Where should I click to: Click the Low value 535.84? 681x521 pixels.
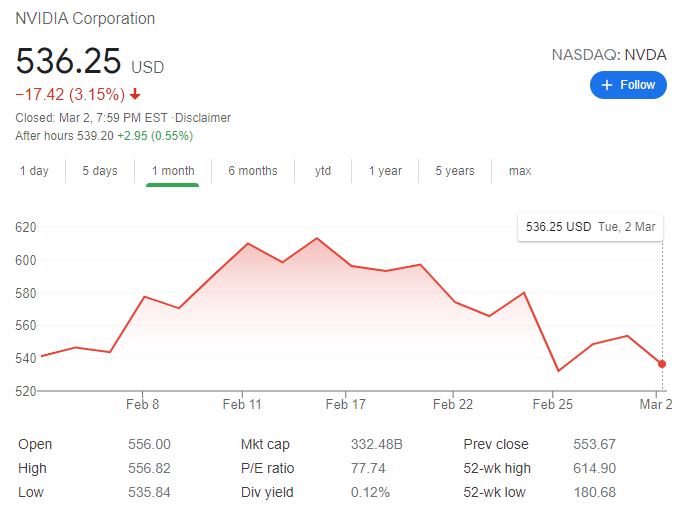149,492
